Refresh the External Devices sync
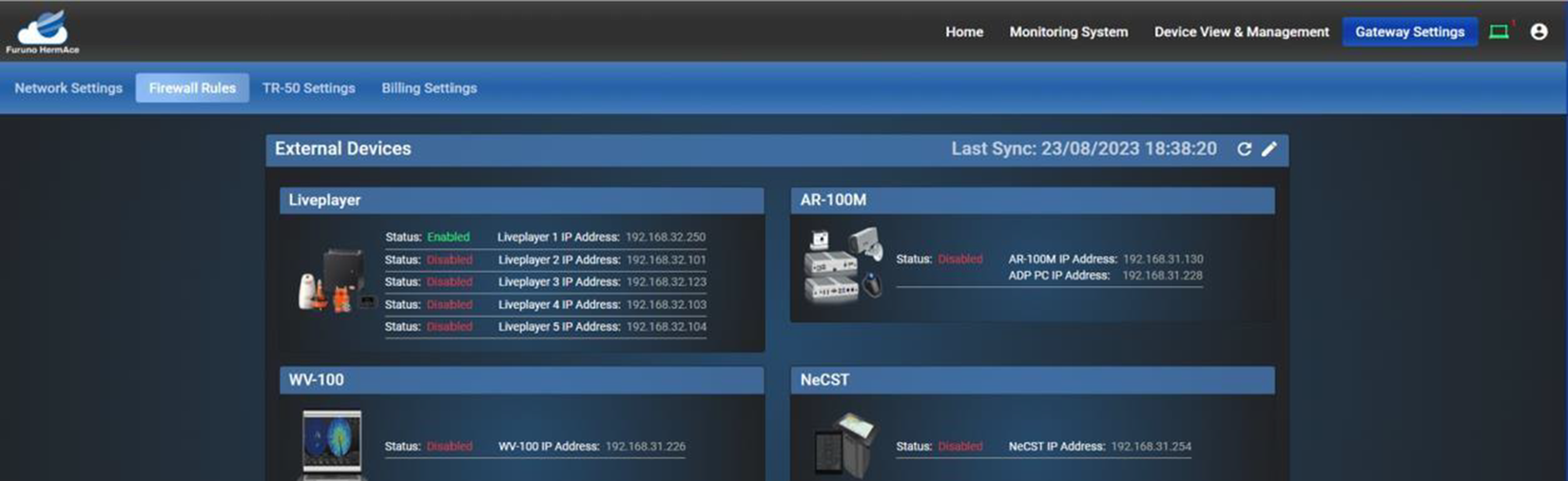 [1244, 148]
